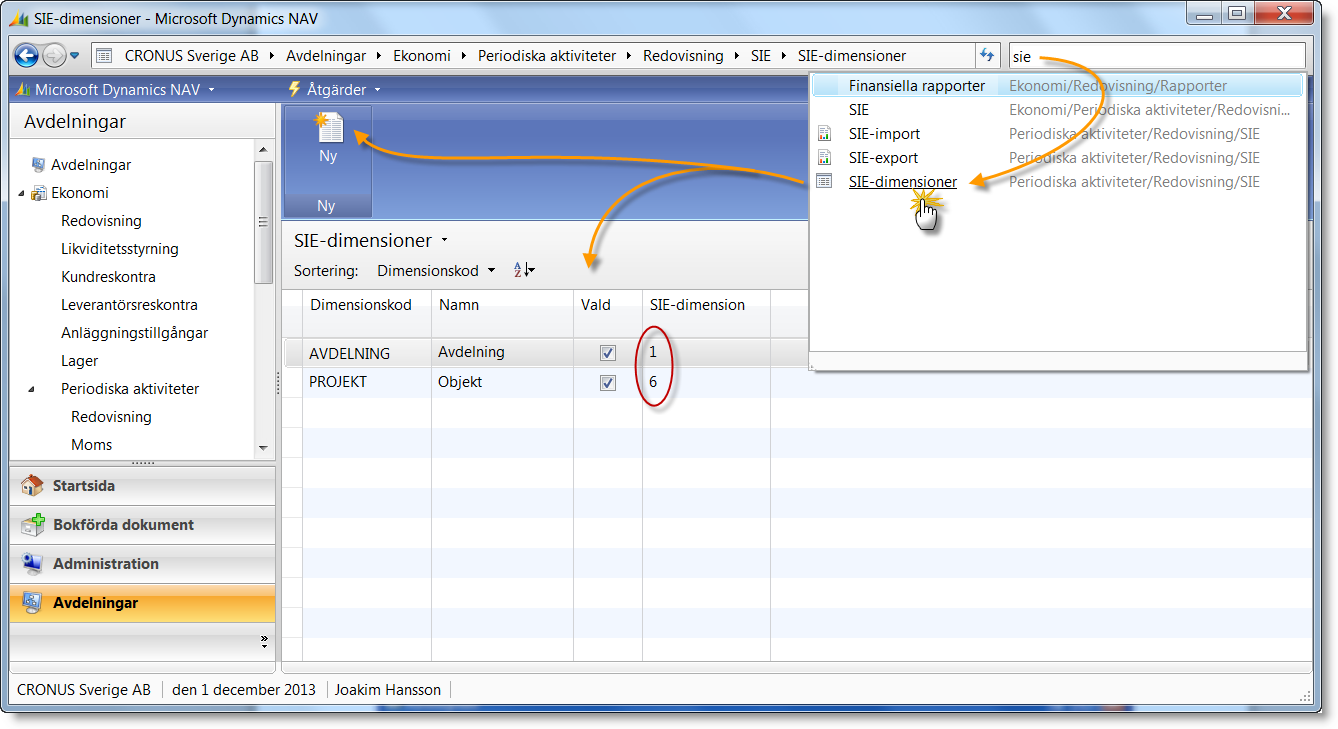Click the Administration icon
Viewport: 1338px width, 729px height.
(33, 564)
